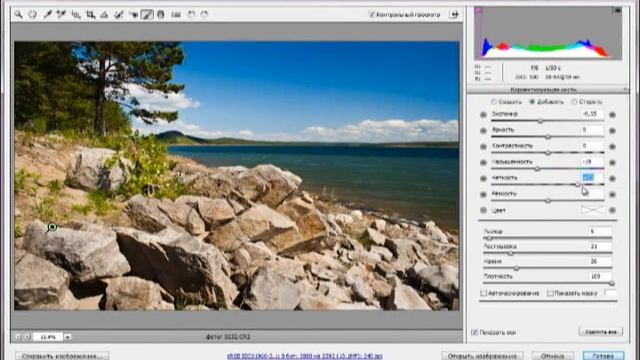
Task: Click the Отмена button
Action: point(553,356)
